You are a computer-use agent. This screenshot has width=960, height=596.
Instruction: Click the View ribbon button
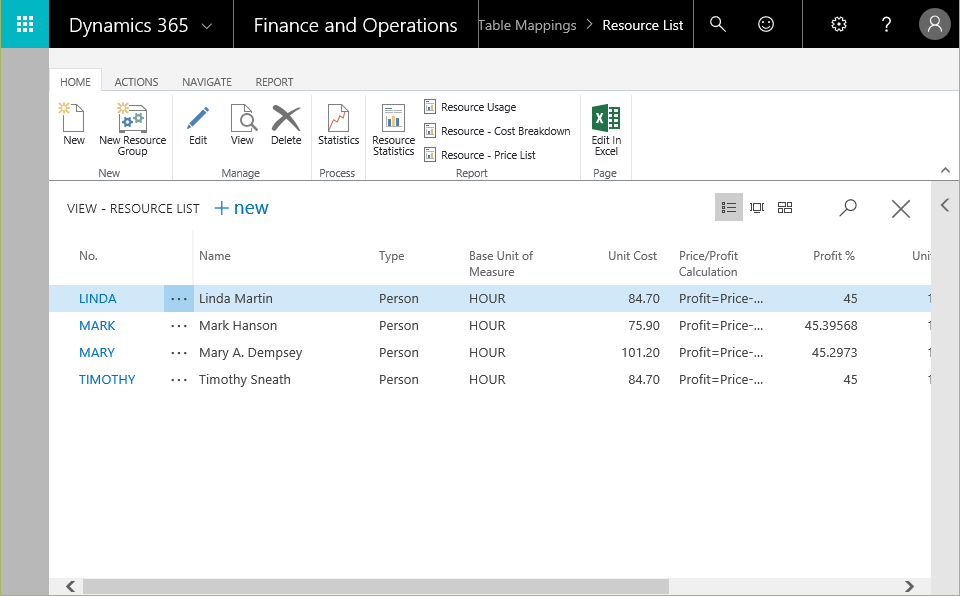(242, 124)
